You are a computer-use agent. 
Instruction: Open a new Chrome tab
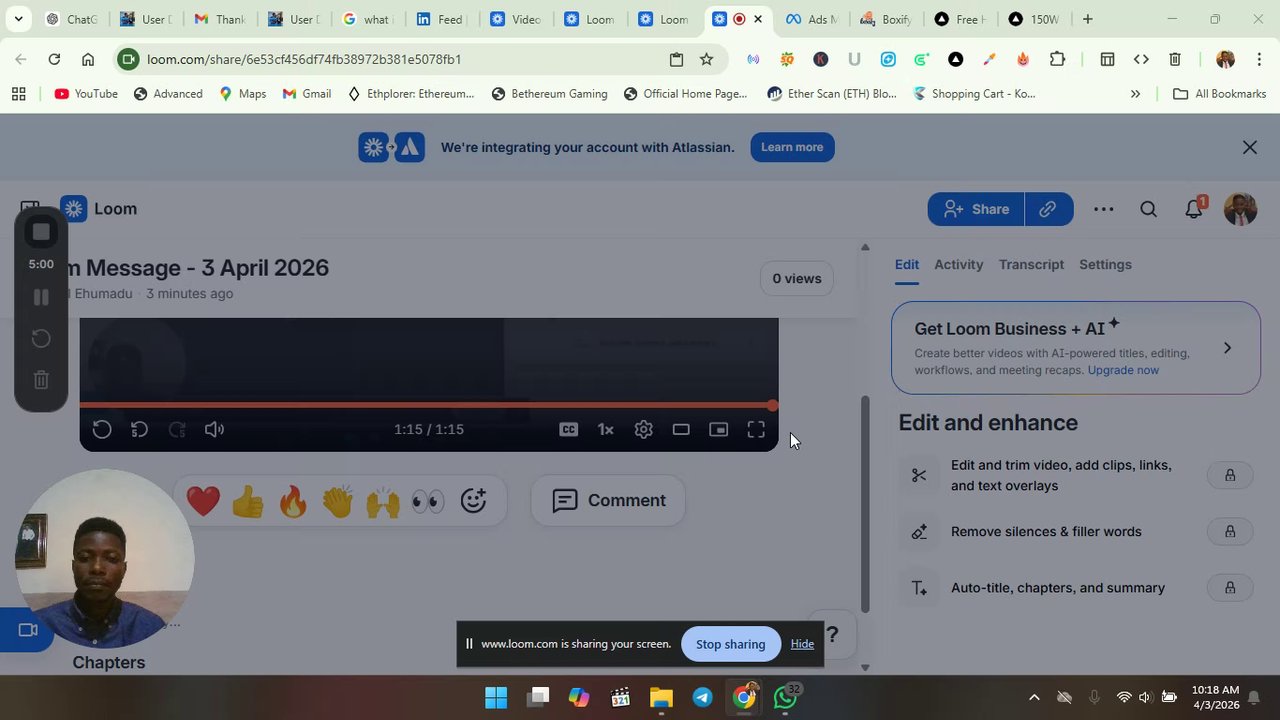pos(1087,19)
